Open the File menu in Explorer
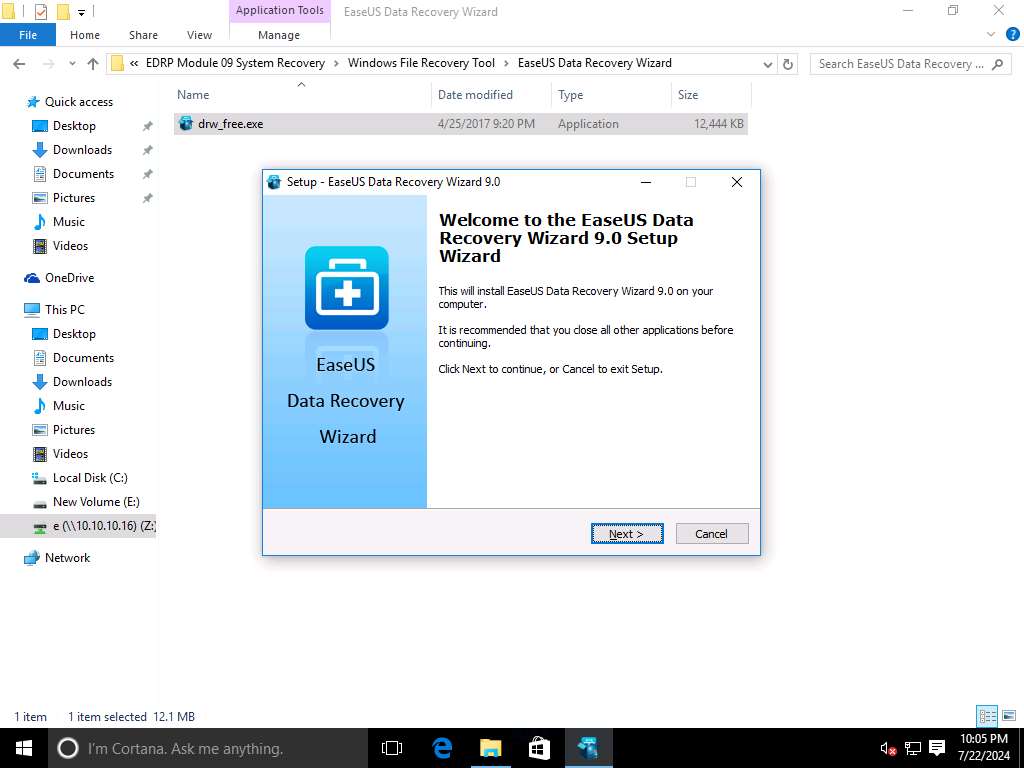Image resolution: width=1024 pixels, height=768 pixels. [28, 35]
